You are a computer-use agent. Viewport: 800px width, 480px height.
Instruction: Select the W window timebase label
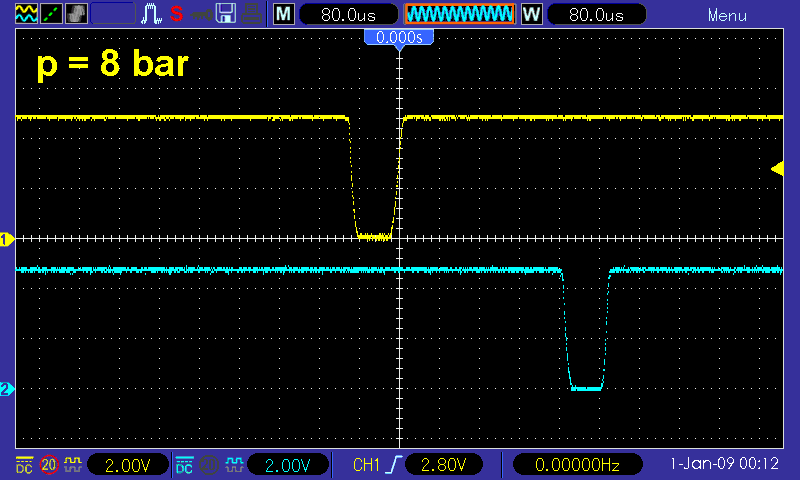point(531,14)
